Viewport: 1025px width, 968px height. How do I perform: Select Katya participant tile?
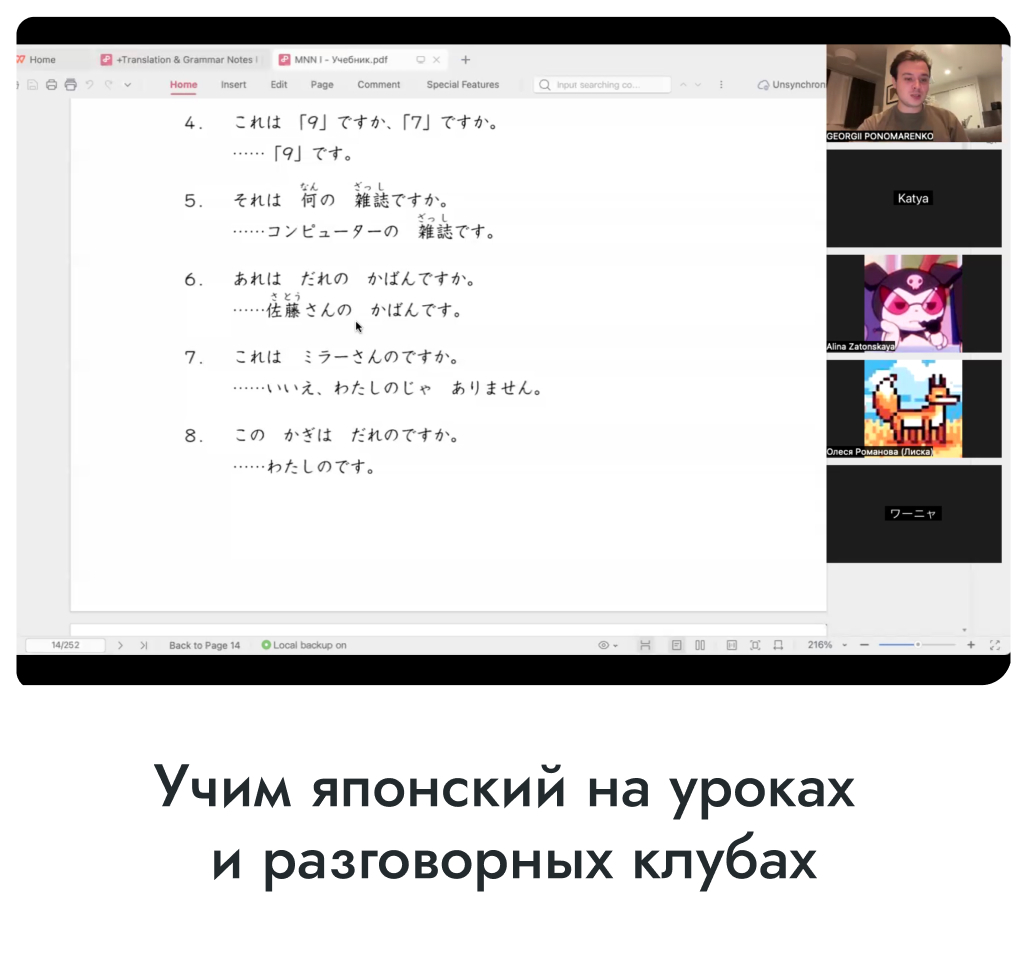click(913, 198)
